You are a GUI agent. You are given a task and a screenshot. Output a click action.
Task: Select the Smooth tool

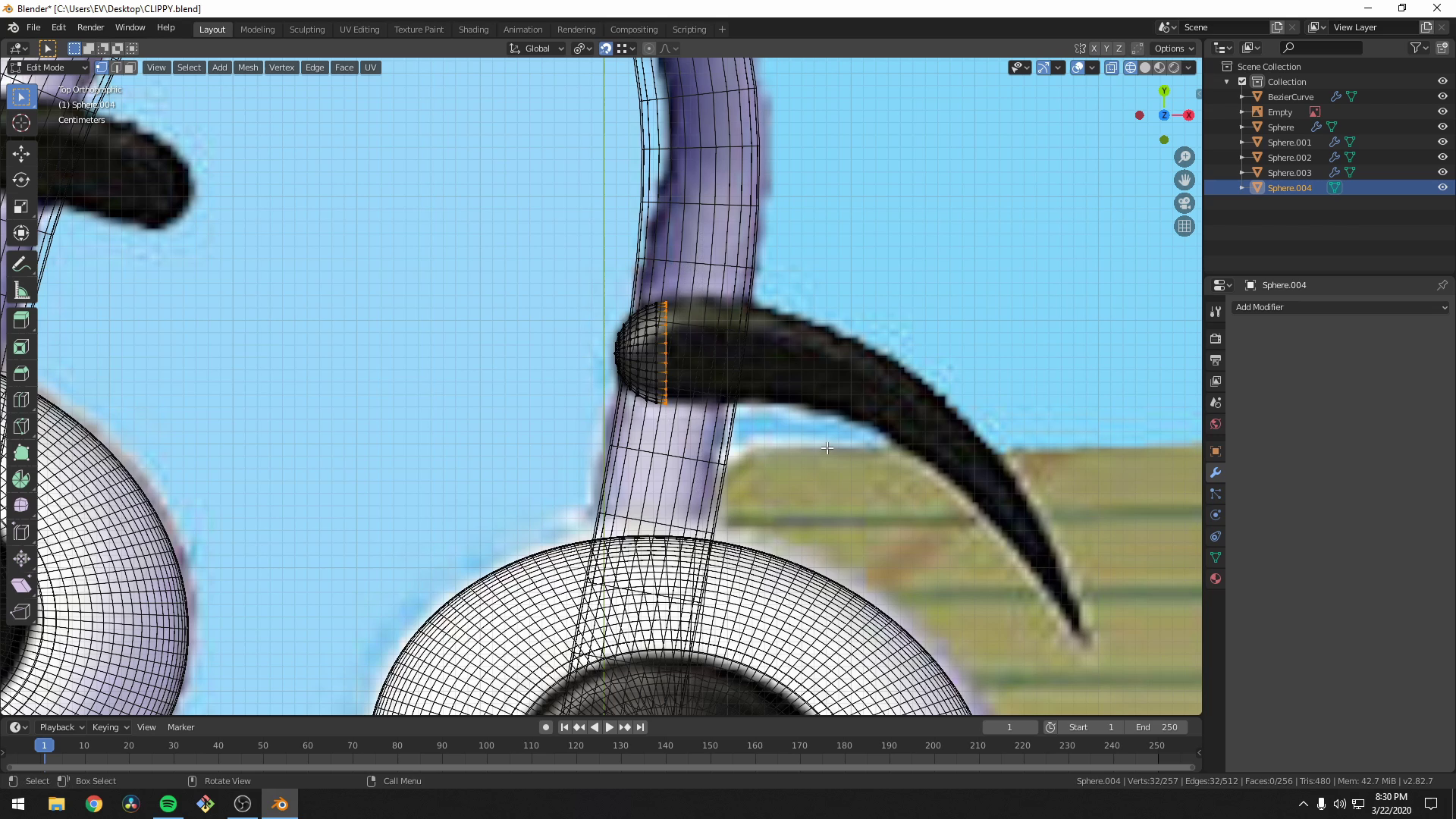pos(21,506)
